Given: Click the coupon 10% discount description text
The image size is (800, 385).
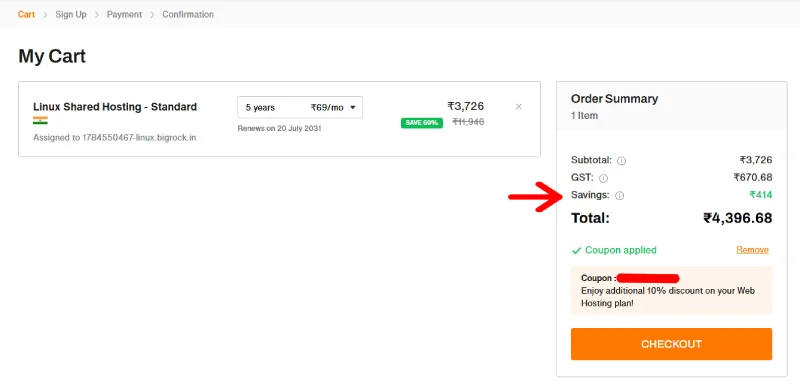Looking at the screenshot, I should point(668,297).
